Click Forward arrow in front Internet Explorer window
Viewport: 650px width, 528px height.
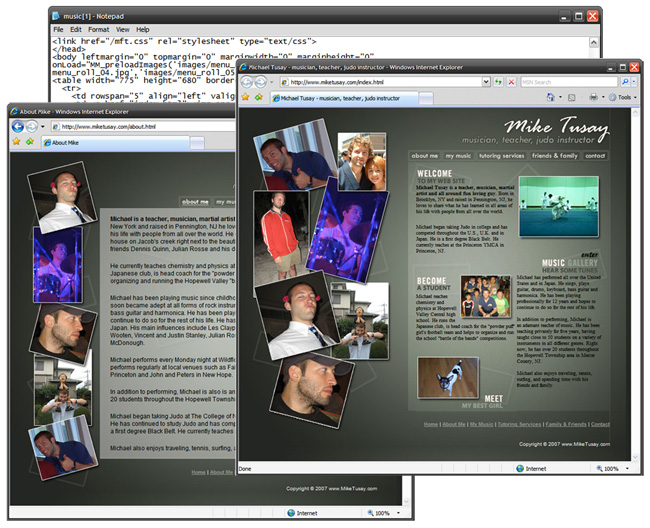[260, 82]
